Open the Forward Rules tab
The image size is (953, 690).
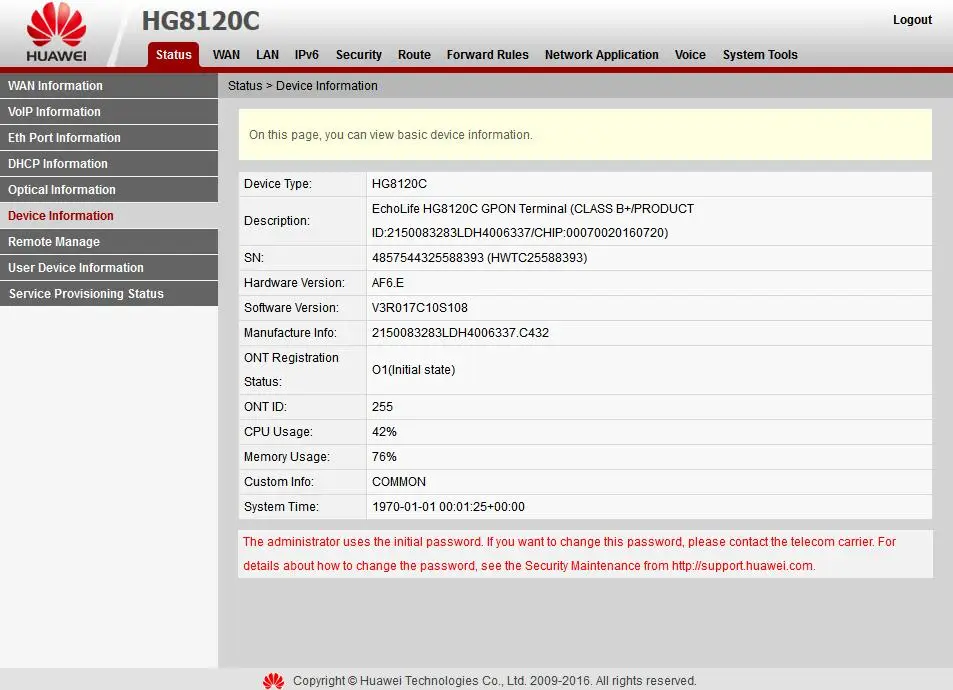[487, 55]
